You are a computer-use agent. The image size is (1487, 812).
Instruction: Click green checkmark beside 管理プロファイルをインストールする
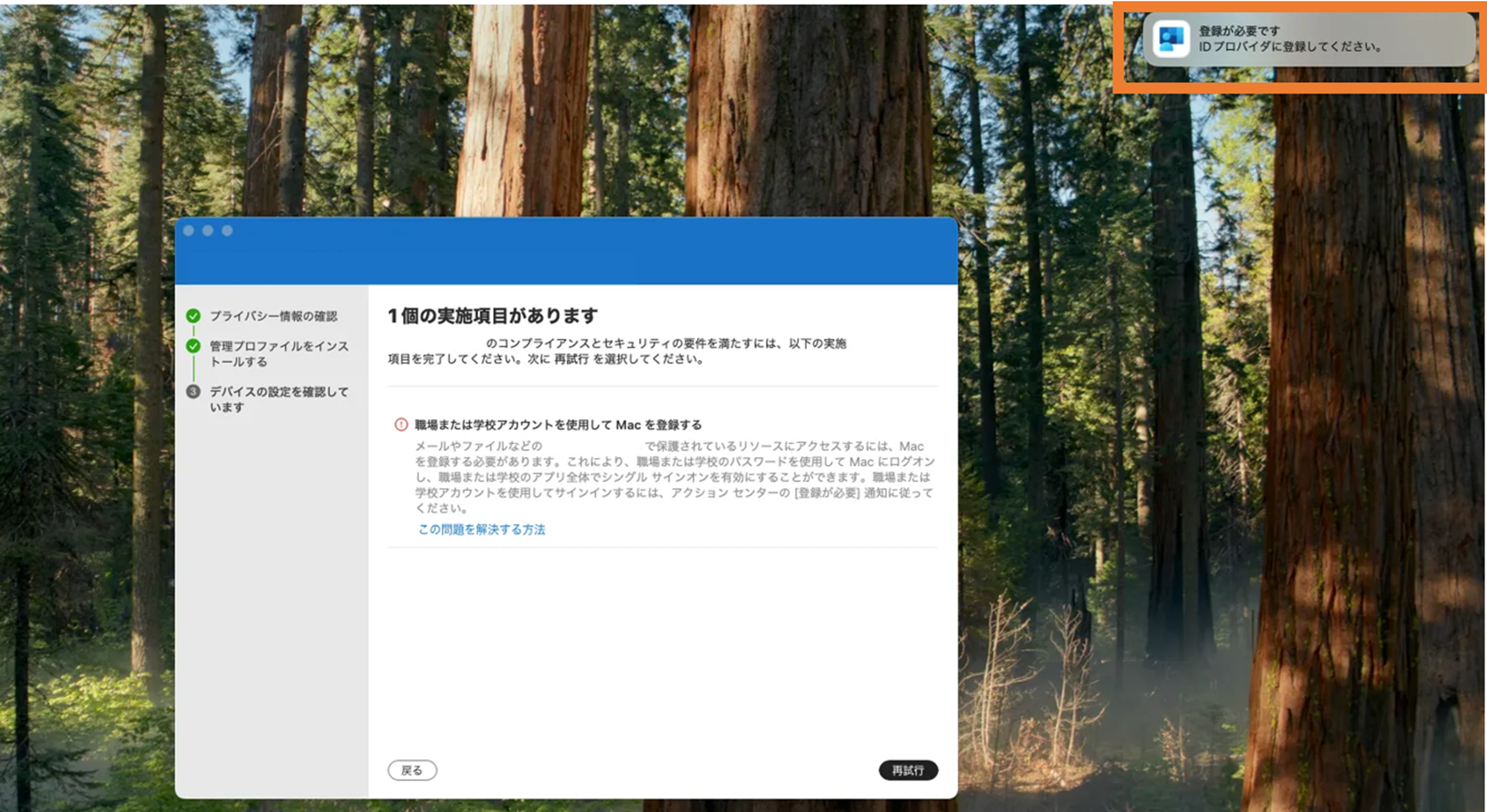point(193,346)
